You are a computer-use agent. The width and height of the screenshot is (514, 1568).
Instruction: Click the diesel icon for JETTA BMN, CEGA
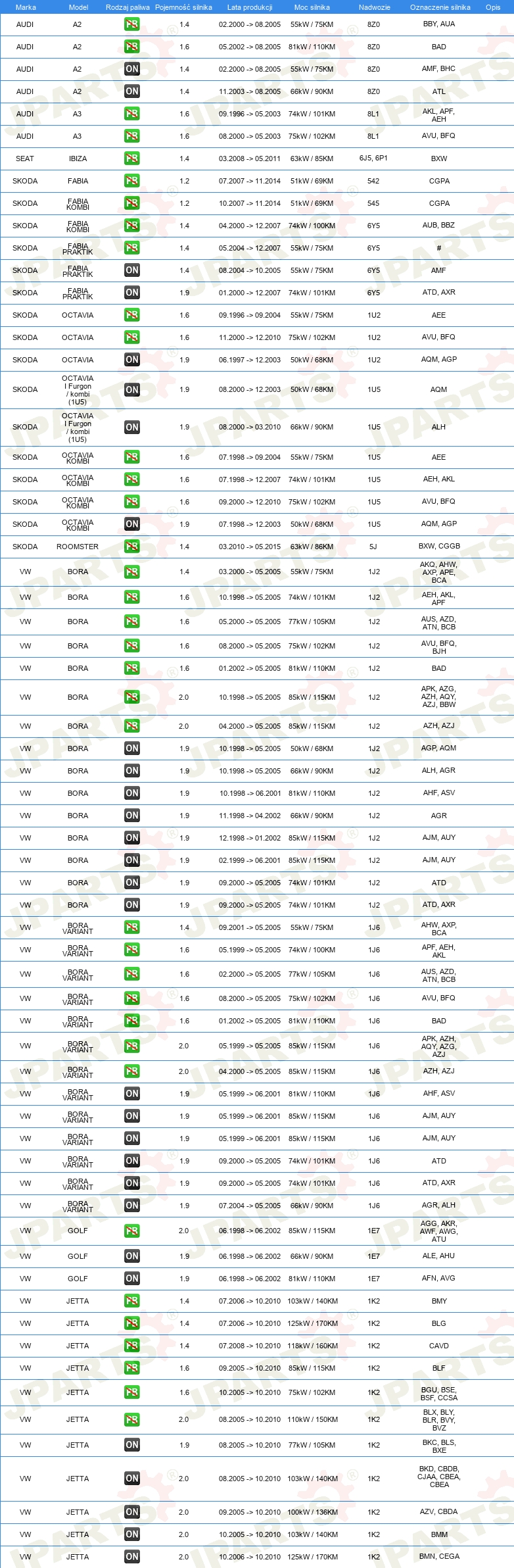[131, 1557]
